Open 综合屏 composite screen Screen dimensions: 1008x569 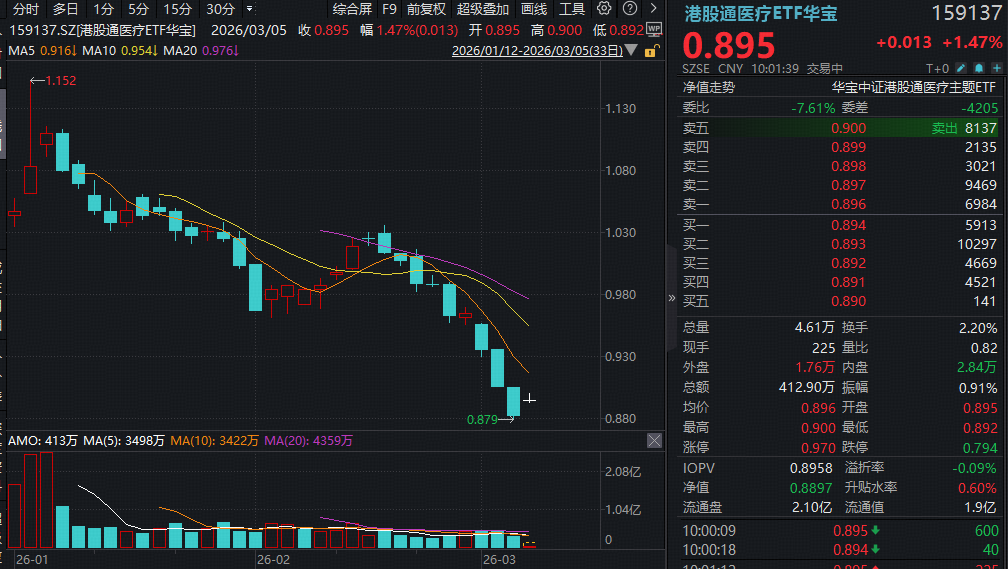coord(351,10)
